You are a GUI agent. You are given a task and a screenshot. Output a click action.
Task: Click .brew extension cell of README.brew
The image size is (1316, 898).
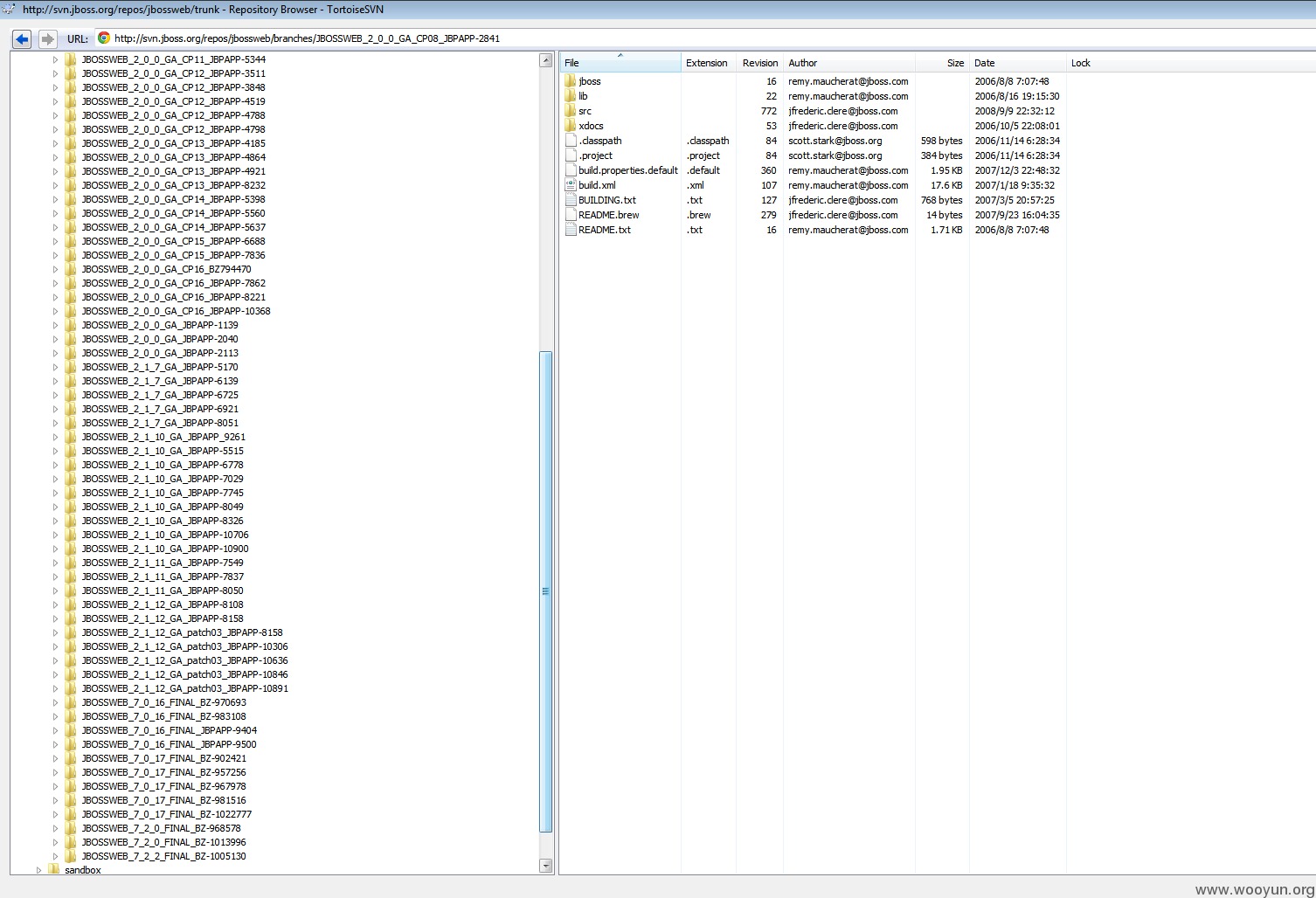tap(699, 215)
